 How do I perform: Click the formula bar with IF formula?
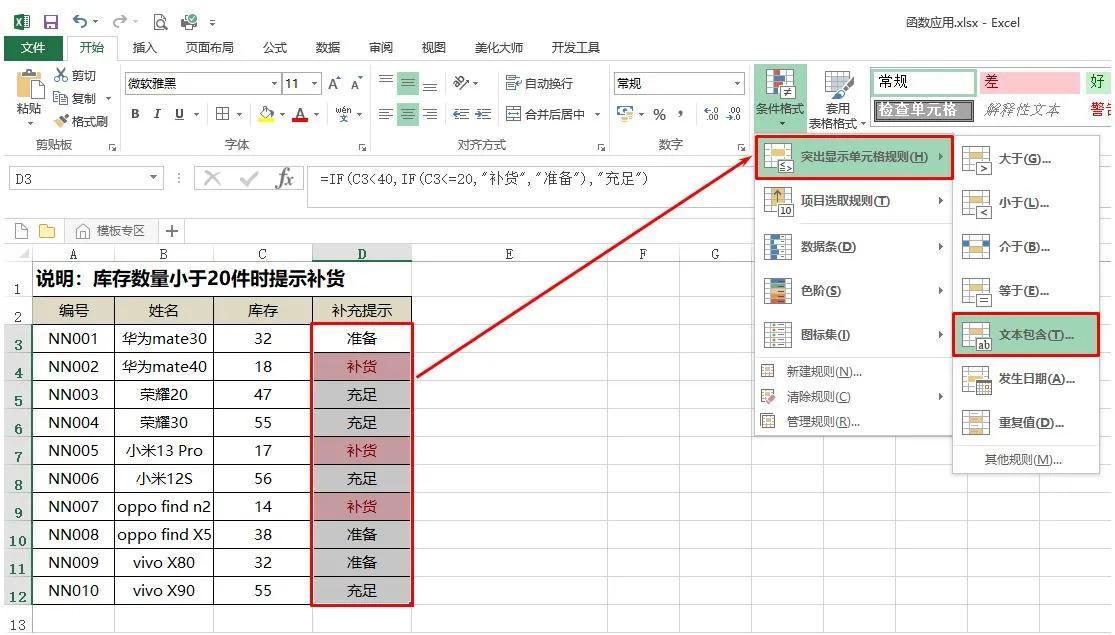(530, 186)
